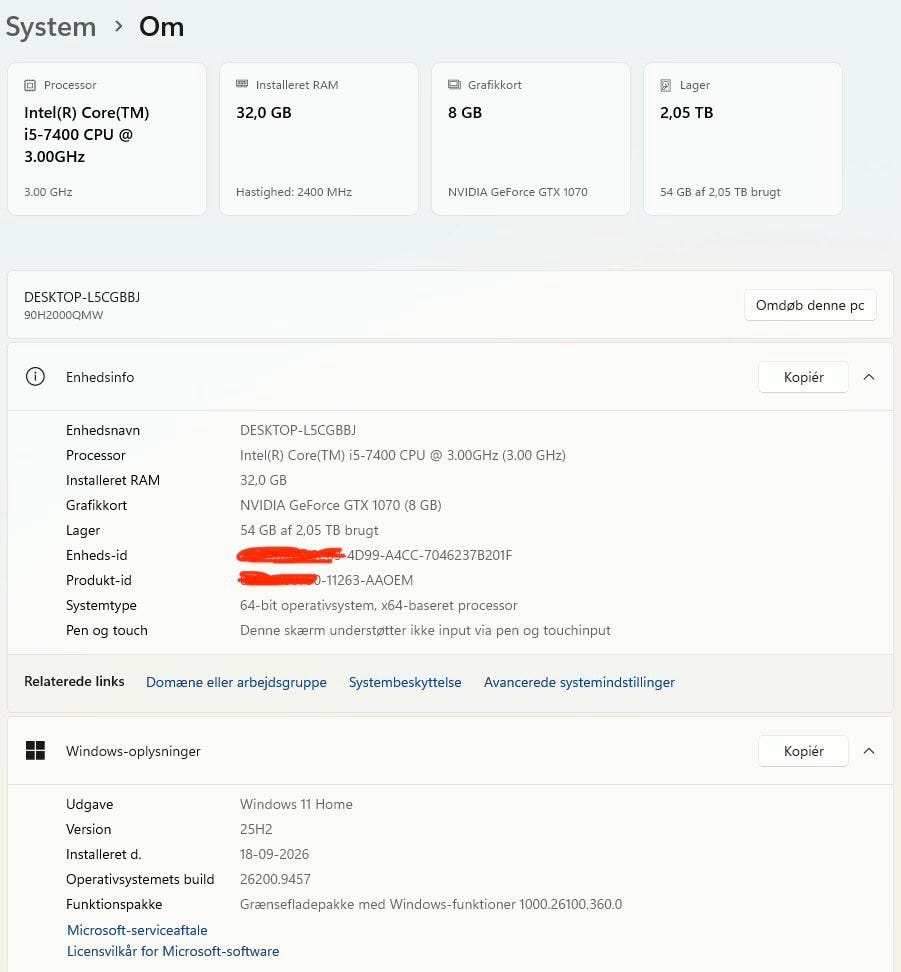The image size is (901, 972).
Task: Click 'NVIDIA GeForce GTX 1070' card subtitle
Action: [x=518, y=192]
